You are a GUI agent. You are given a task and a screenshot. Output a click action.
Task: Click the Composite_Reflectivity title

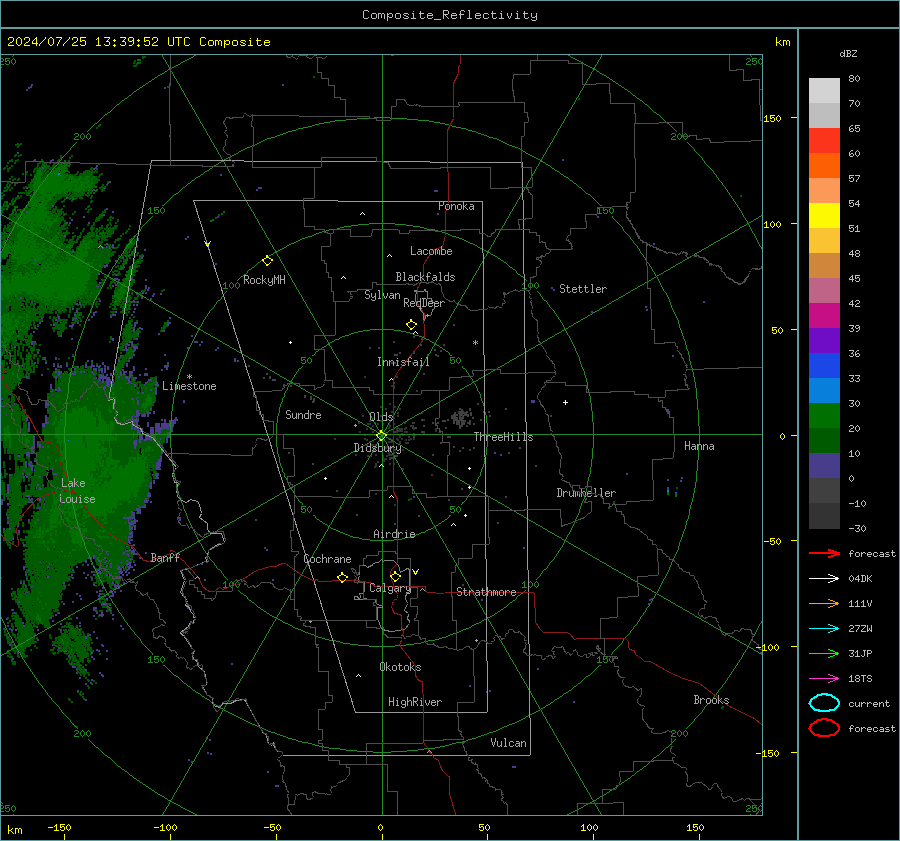(x=449, y=15)
